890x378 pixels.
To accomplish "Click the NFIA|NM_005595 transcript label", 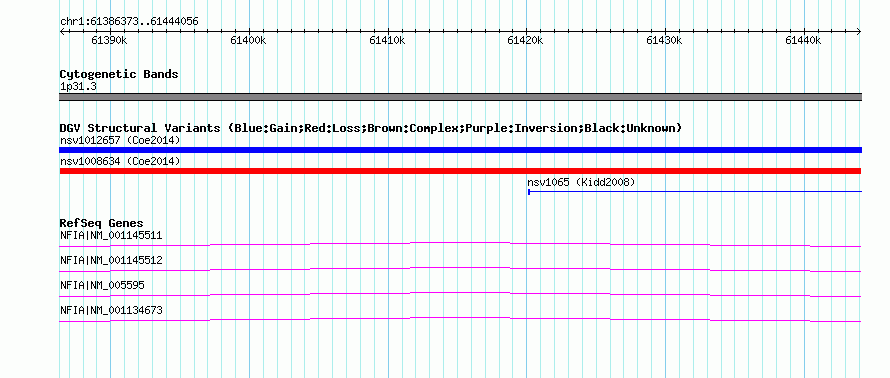I will 102,285.
